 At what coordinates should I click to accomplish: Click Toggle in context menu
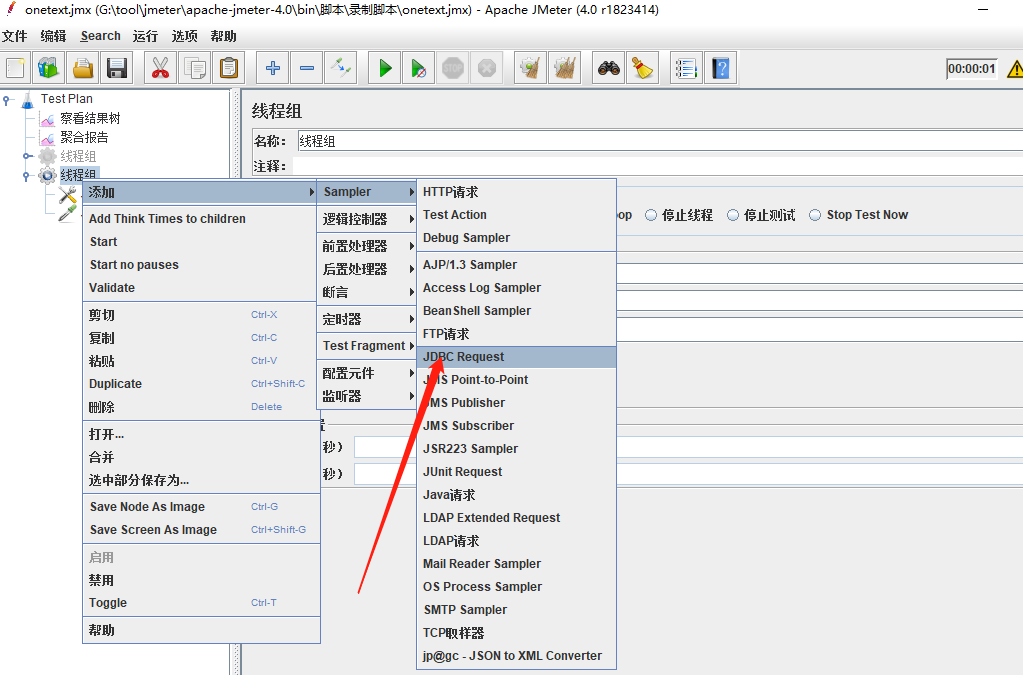[x=200, y=603]
